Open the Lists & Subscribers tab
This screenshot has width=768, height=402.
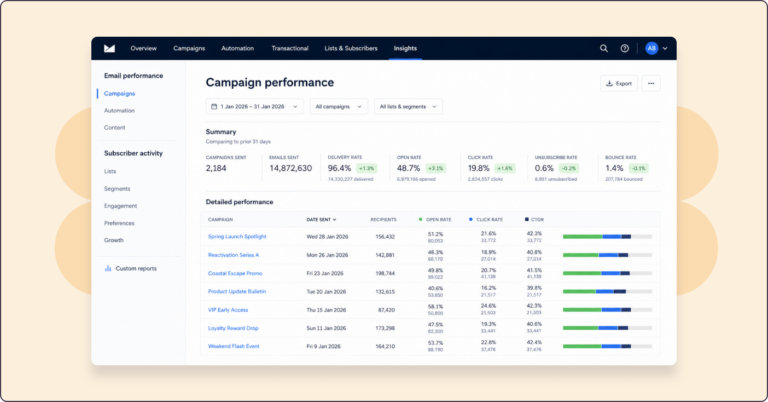(351, 48)
